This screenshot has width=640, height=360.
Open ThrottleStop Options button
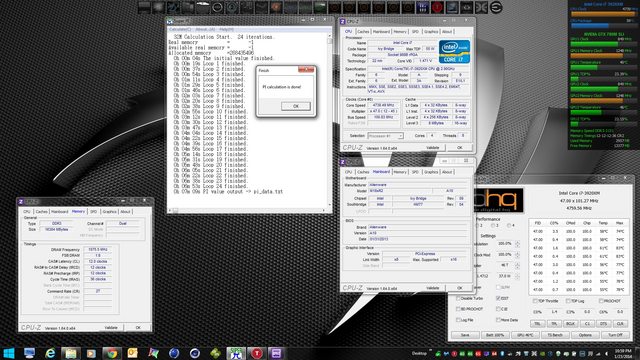coord(585,335)
